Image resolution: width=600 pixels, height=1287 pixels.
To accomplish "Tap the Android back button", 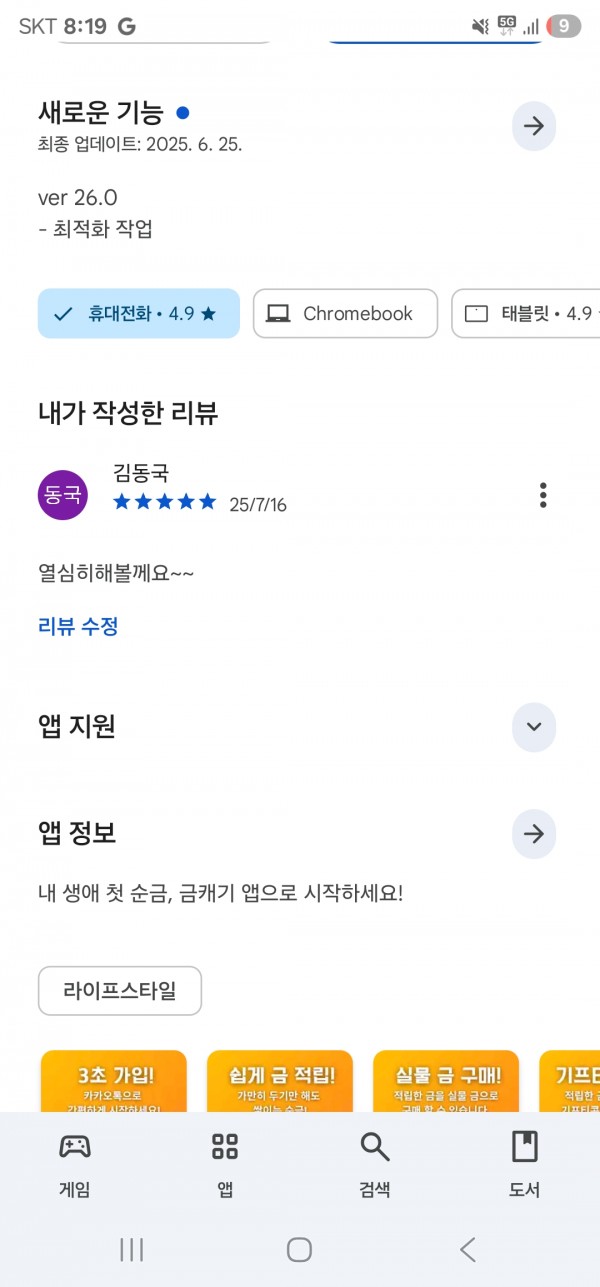I will 467,1249.
